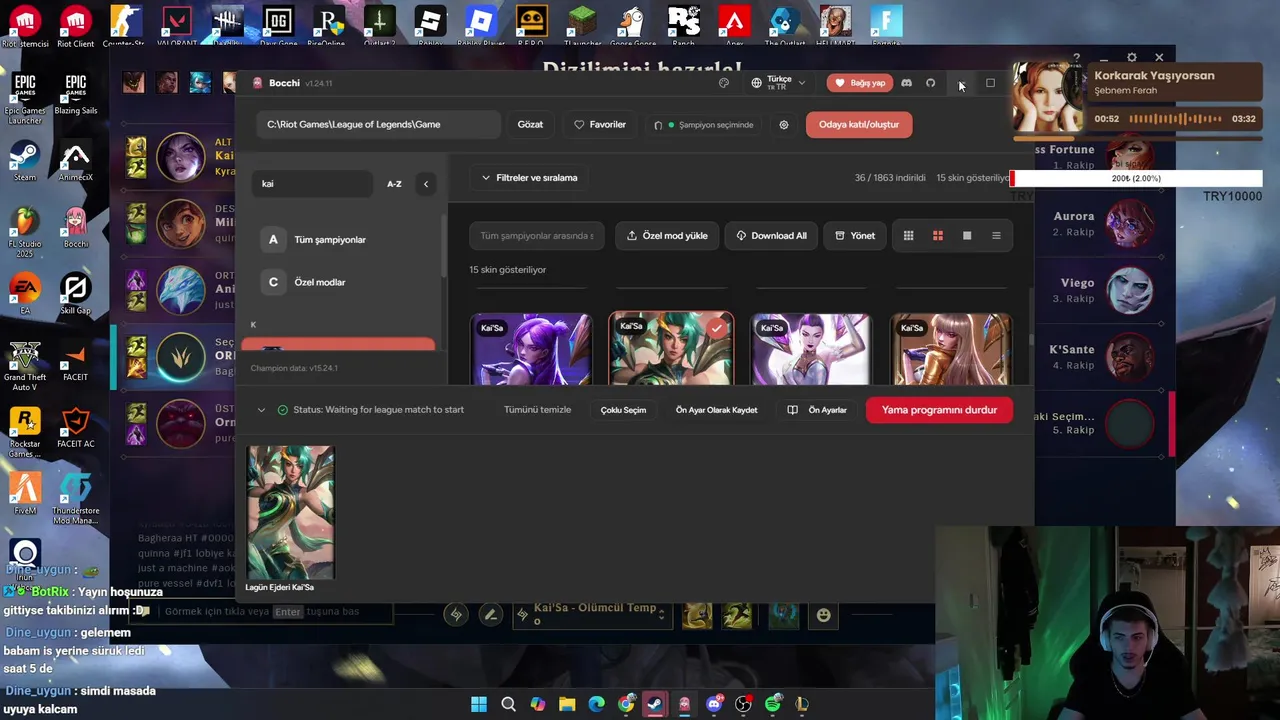
Task: Open the emote smiley button in League
Action: (x=823, y=615)
